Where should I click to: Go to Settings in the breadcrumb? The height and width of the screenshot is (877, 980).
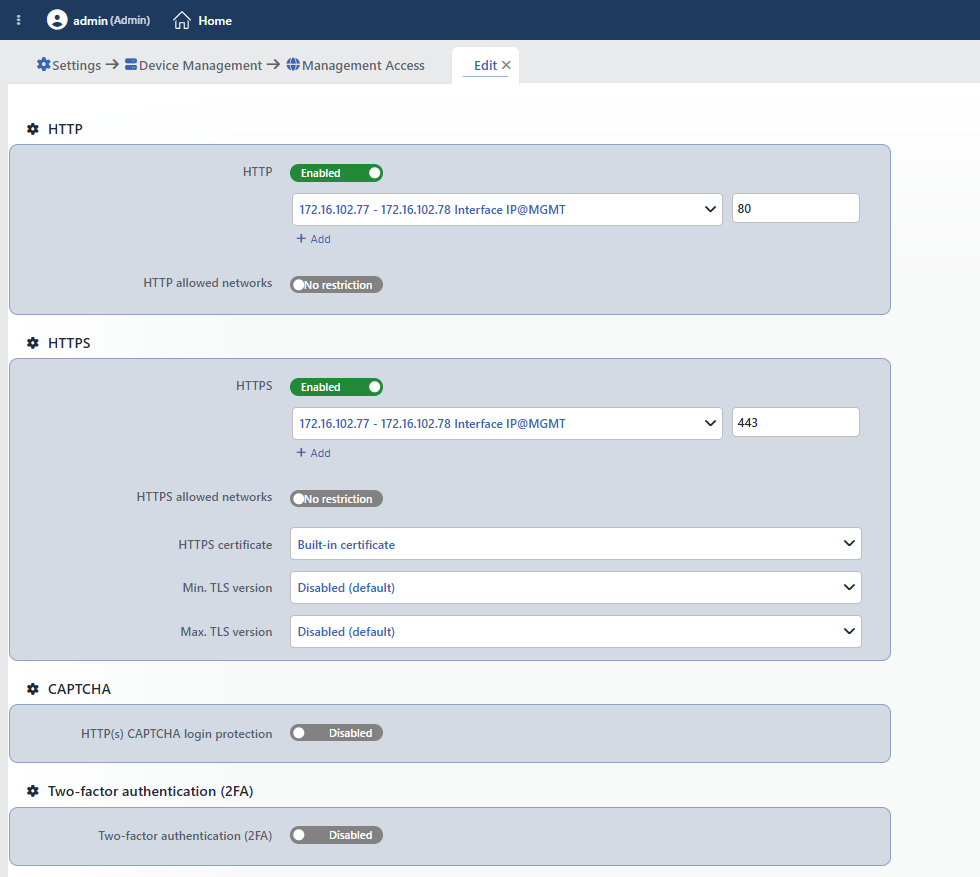point(76,65)
